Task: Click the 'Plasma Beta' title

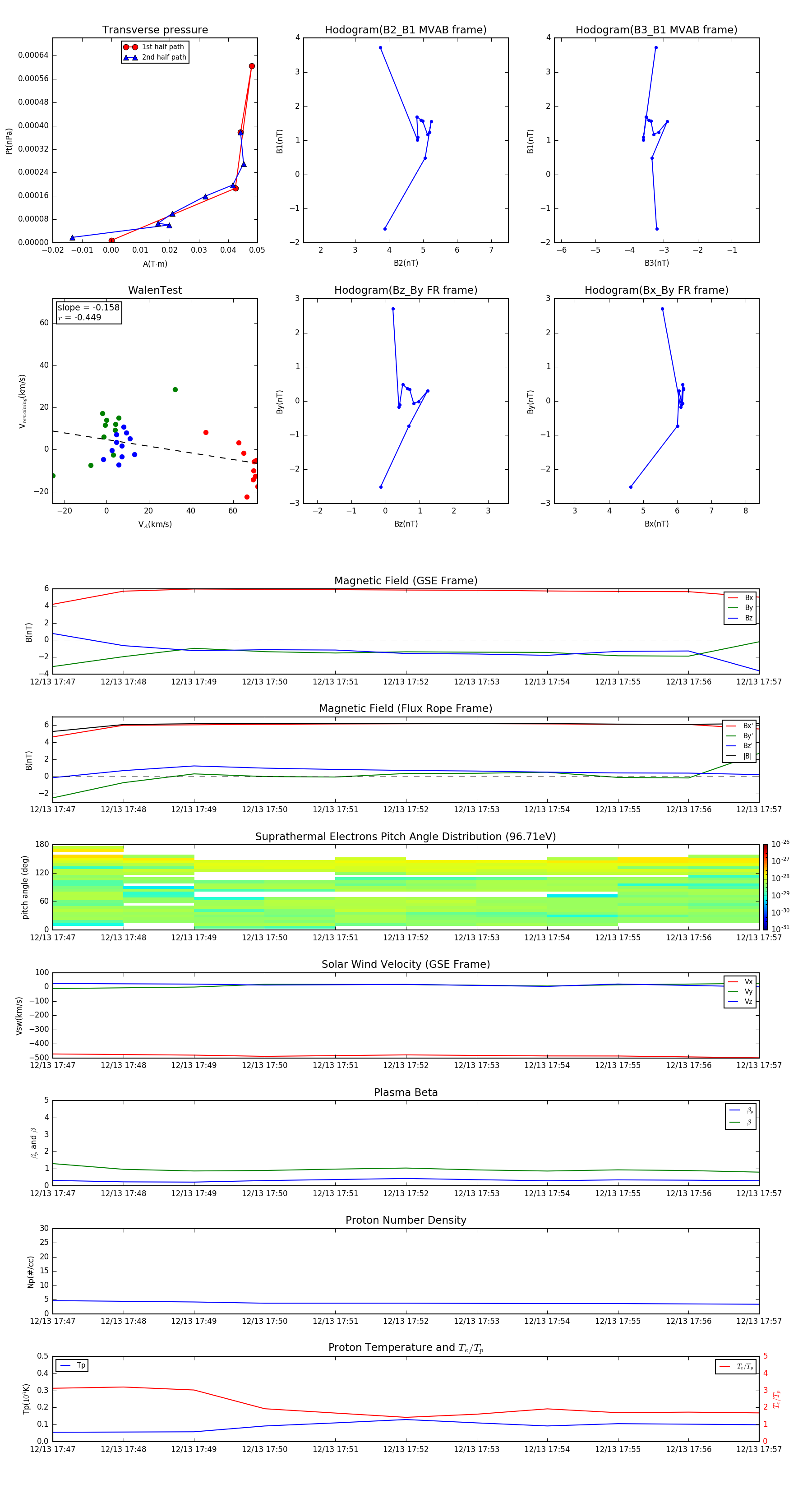Action: click(x=406, y=1092)
